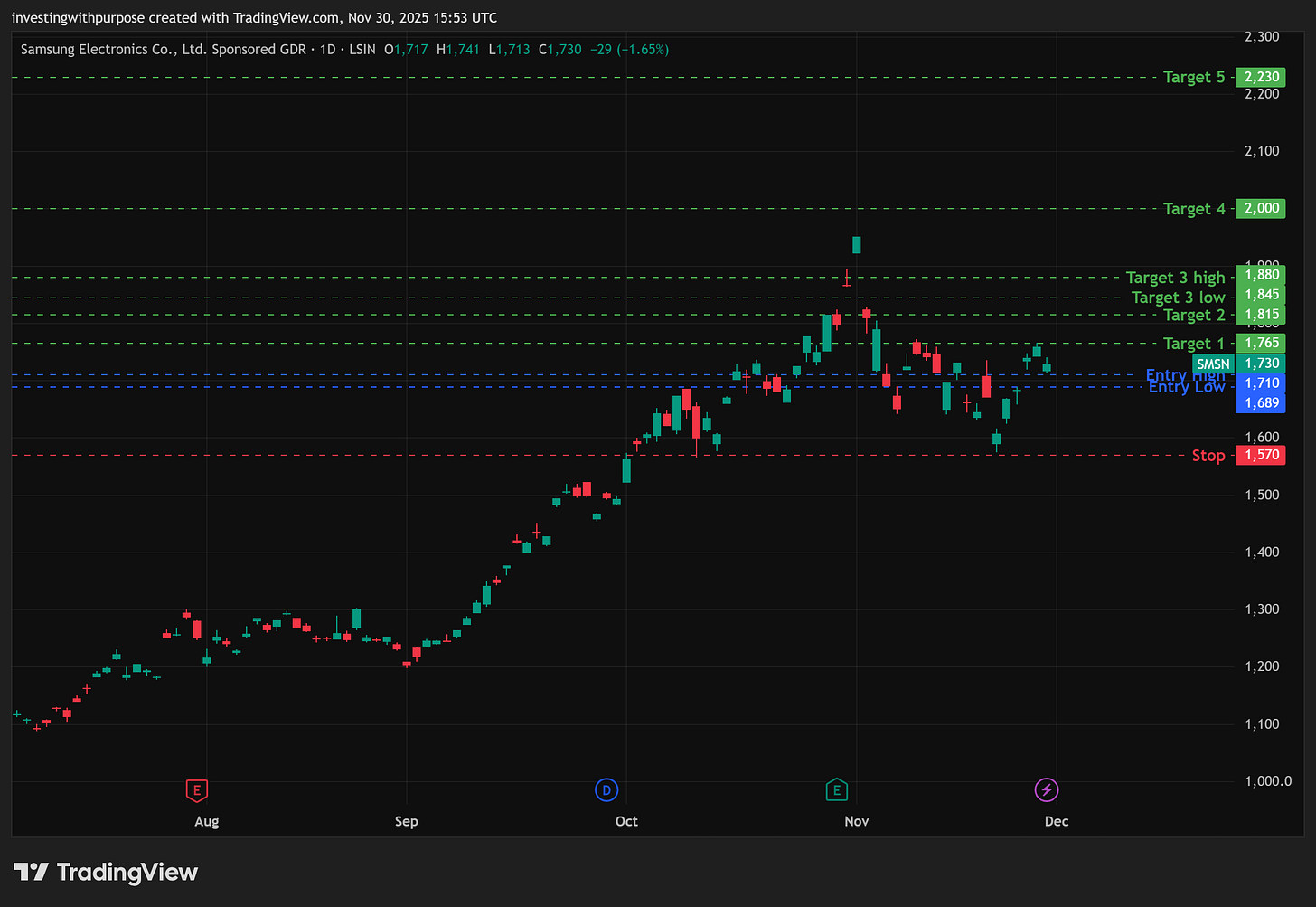Click the 1,400 price axis label

click(x=1262, y=552)
